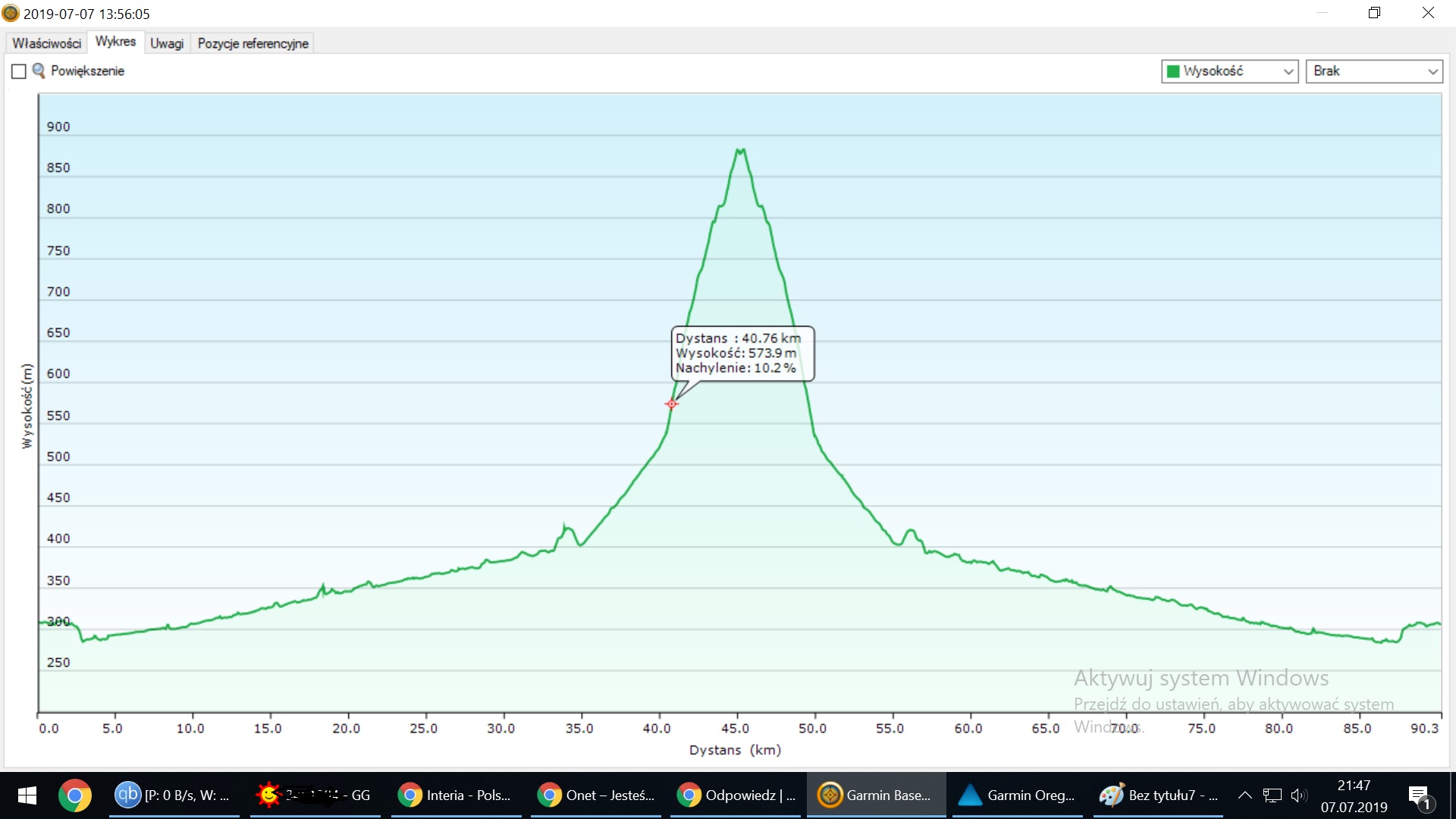Screen dimensions: 1456x819
Task: Open the Interia Chrome taskbar window
Action: coord(455,795)
